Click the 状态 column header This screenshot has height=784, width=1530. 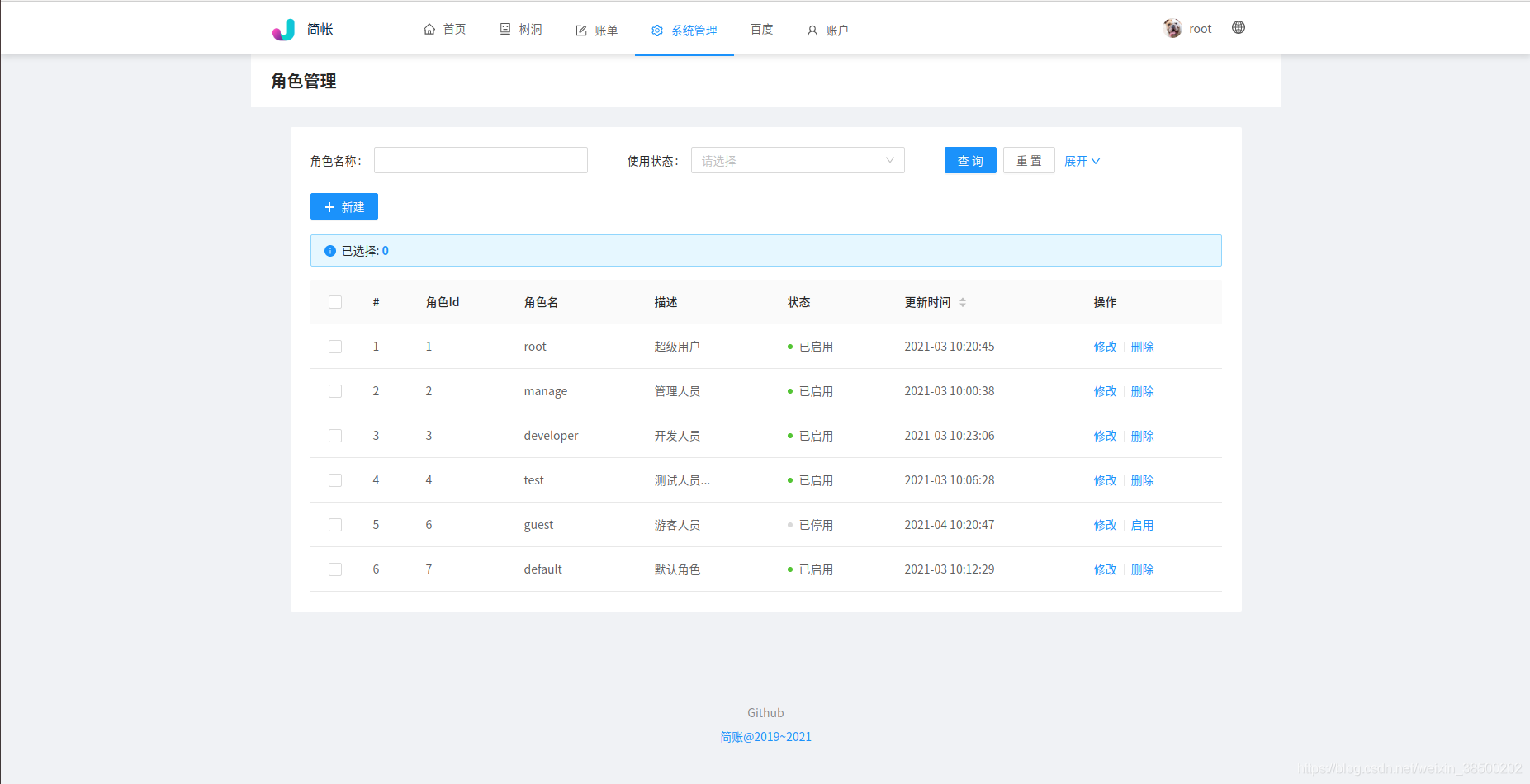(798, 302)
